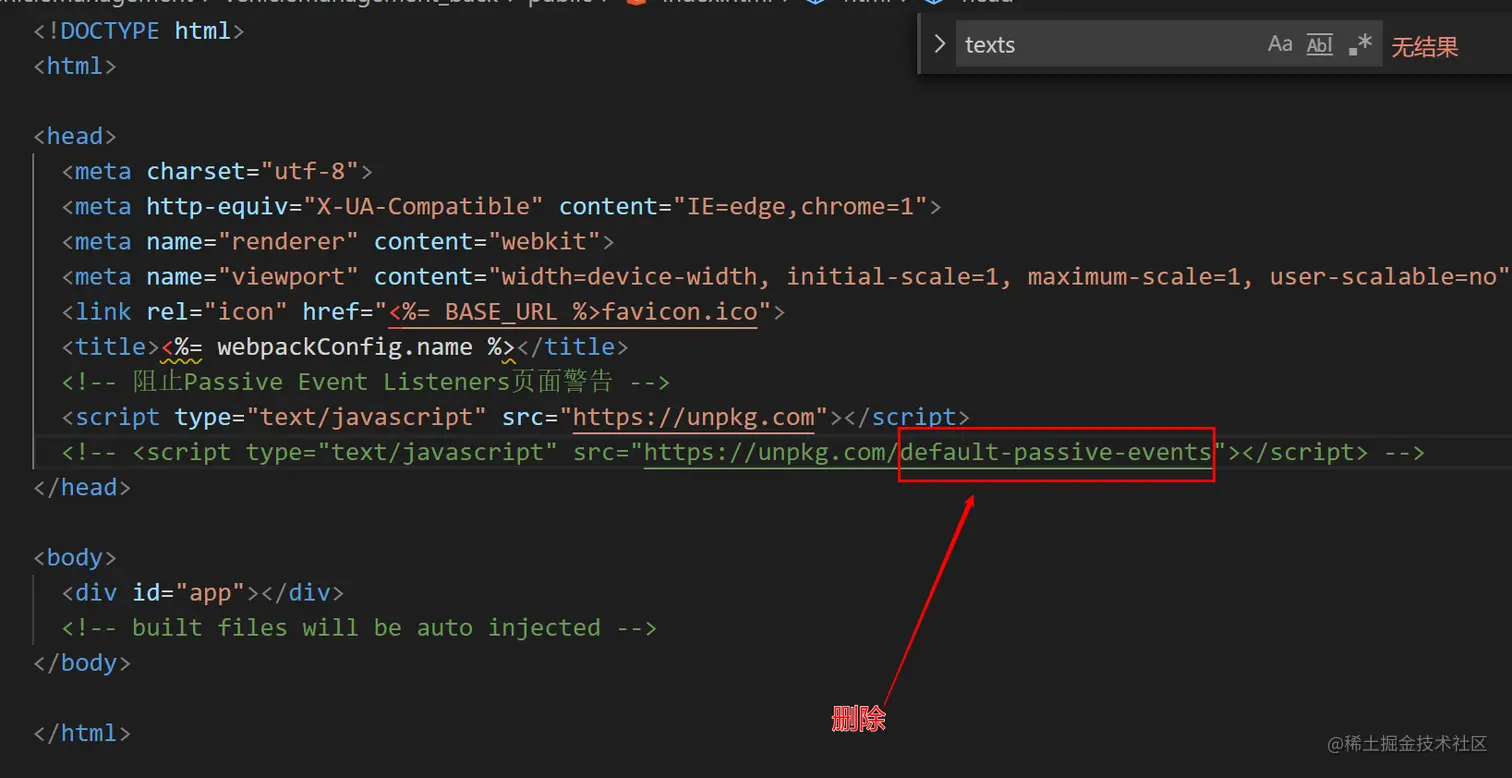Screen dimensions: 1512x778
Task: Toggle Use Regular Expression (.*) option
Action: click(x=1360, y=44)
